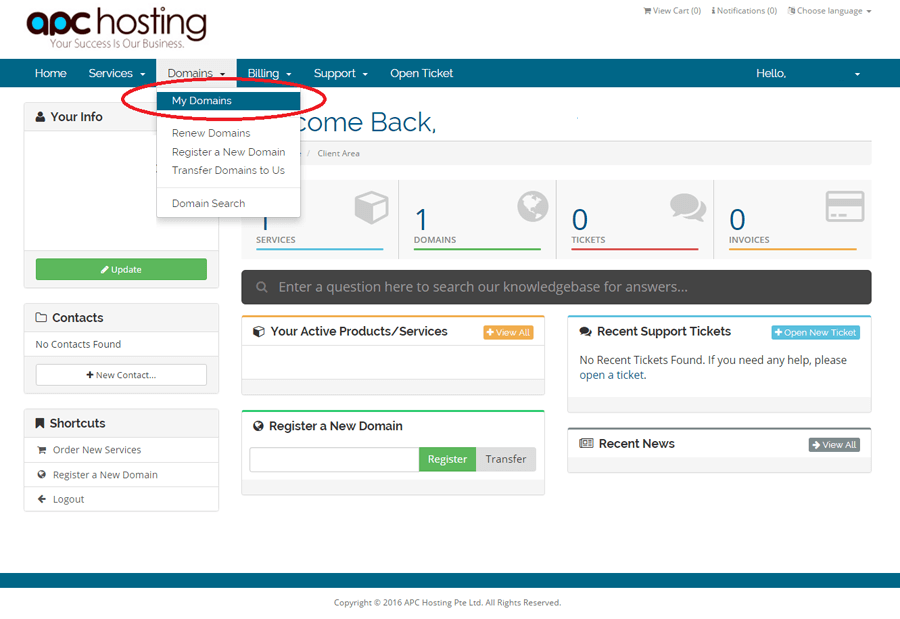Screen dimensions: 900x619
Task: Click the Recent Support Tickets comments icon
Action: tap(585, 331)
